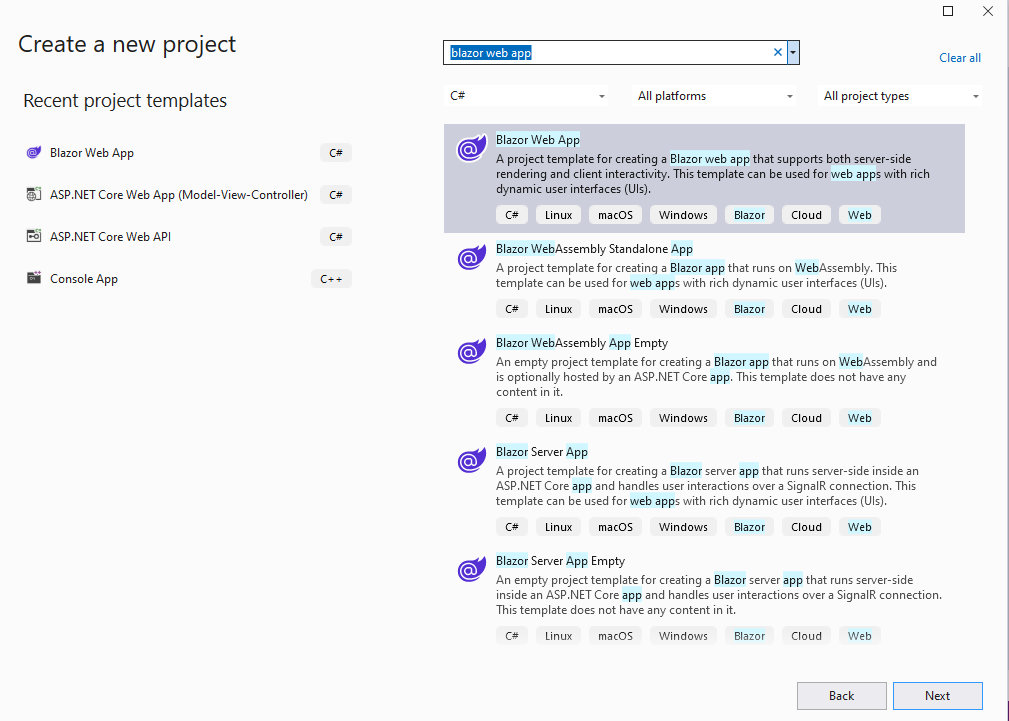Click the Blazor tag under Blazor Web App

click(750, 215)
